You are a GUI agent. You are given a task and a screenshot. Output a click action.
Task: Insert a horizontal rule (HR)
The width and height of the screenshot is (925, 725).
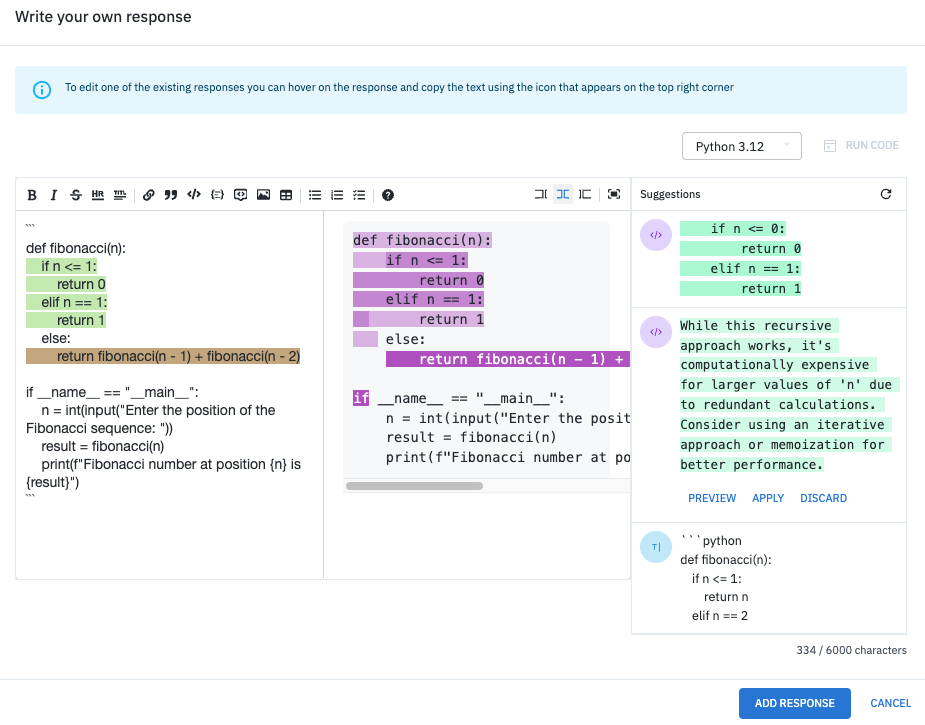tap(98, 195)
